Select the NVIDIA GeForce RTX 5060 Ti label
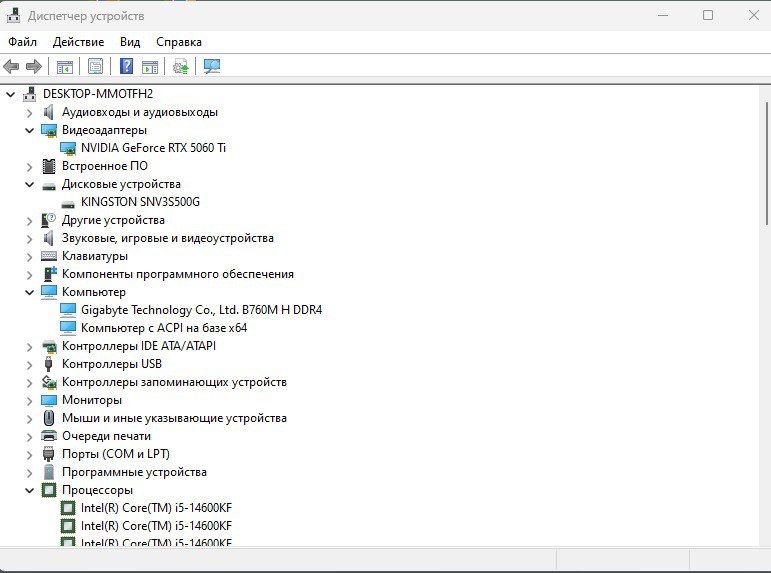This screenshot has height=573, width=771. point(153,148)
